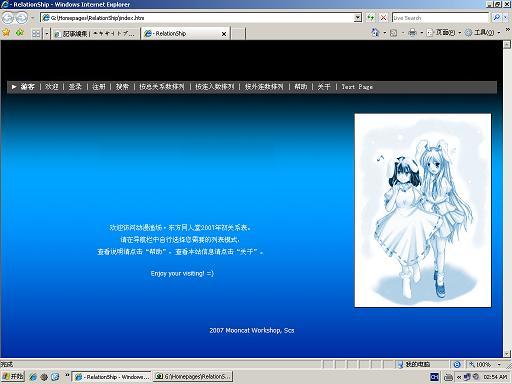This screenshot has width=512, height=384.
Task: Expand the address bar history dropdown
Action: tap(358, 18)
